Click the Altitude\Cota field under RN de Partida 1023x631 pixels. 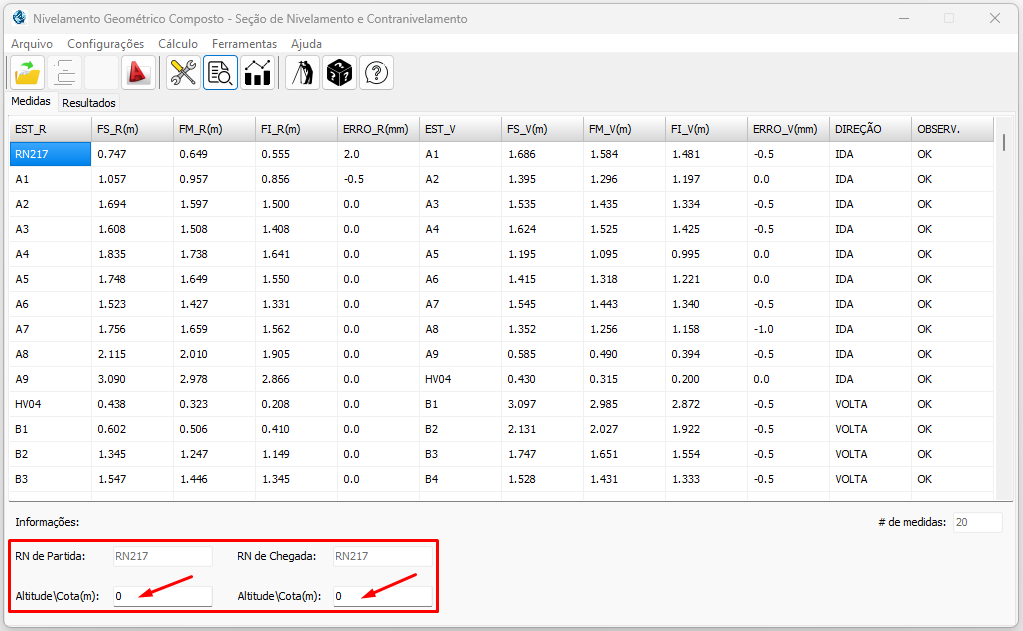(x=162, y=596)
